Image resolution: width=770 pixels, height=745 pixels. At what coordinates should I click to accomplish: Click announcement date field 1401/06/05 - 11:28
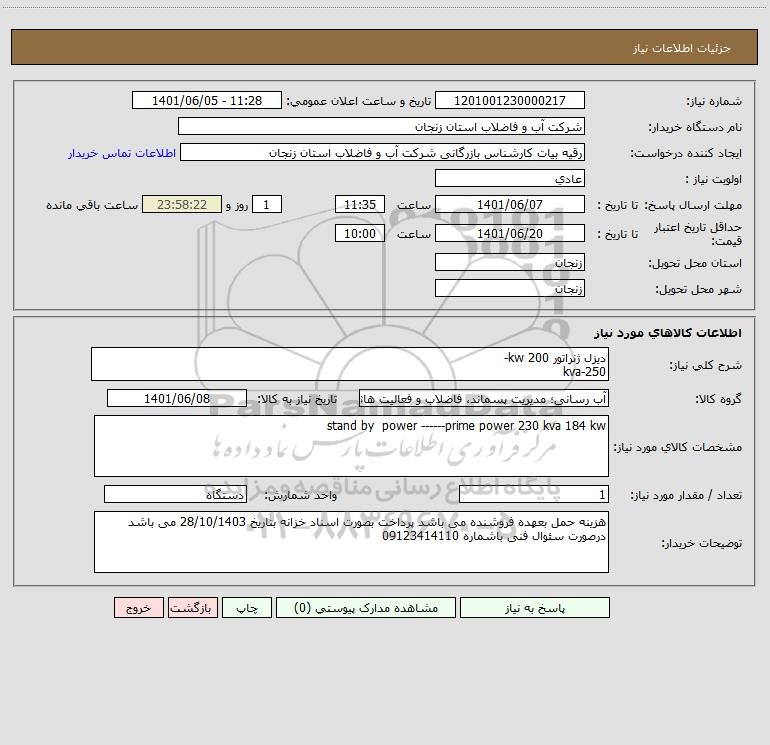[x=207, y=100]
